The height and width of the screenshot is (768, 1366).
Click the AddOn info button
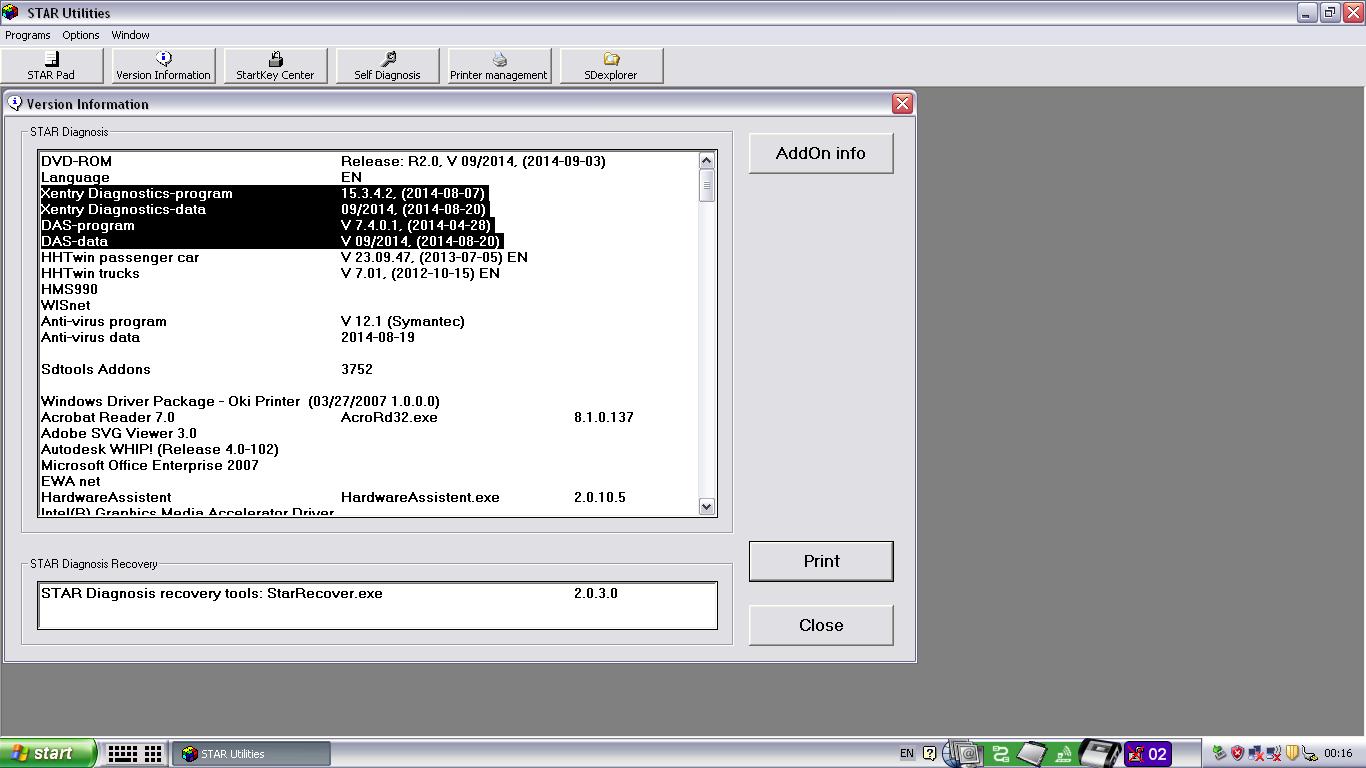click(x=821, y=153)
